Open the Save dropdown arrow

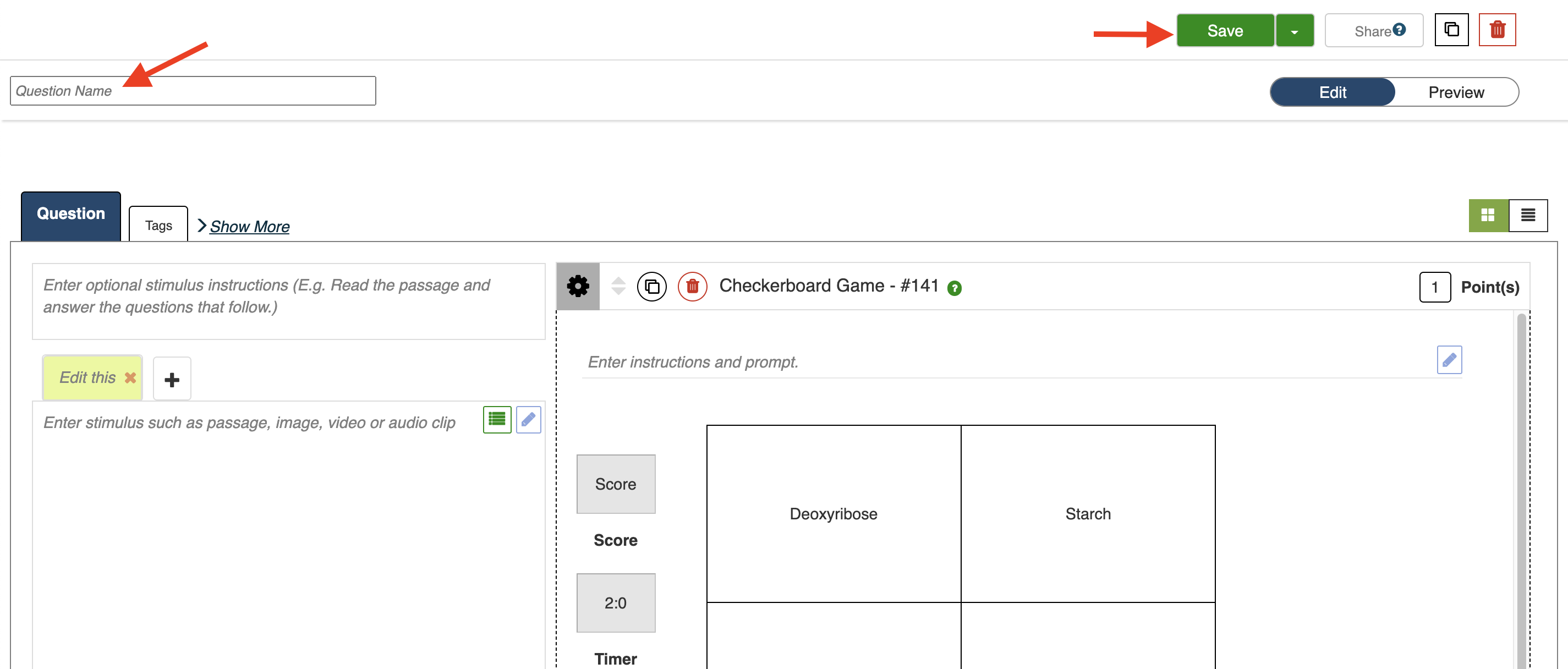tap(1294, 31)
